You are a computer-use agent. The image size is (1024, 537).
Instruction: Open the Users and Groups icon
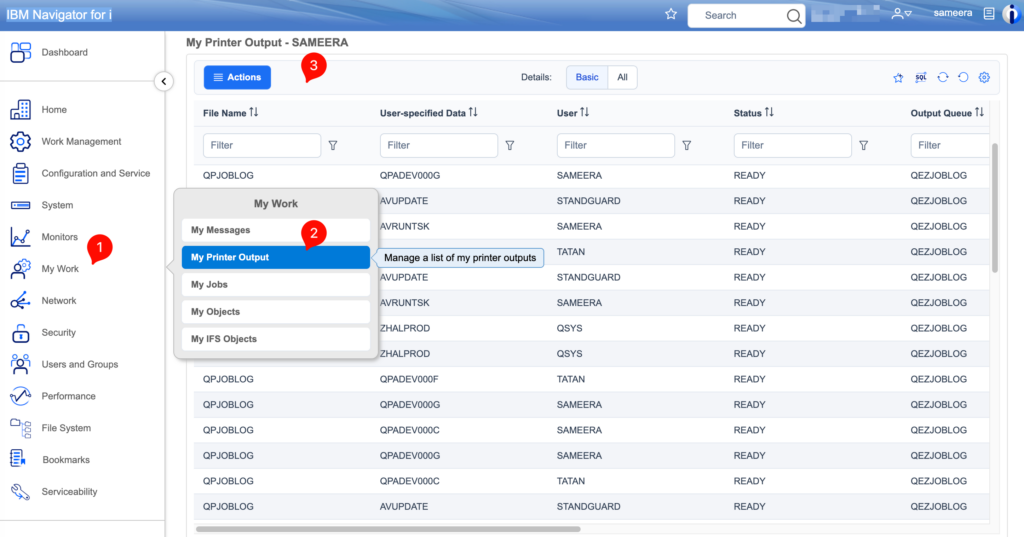(x=20, y=364)
